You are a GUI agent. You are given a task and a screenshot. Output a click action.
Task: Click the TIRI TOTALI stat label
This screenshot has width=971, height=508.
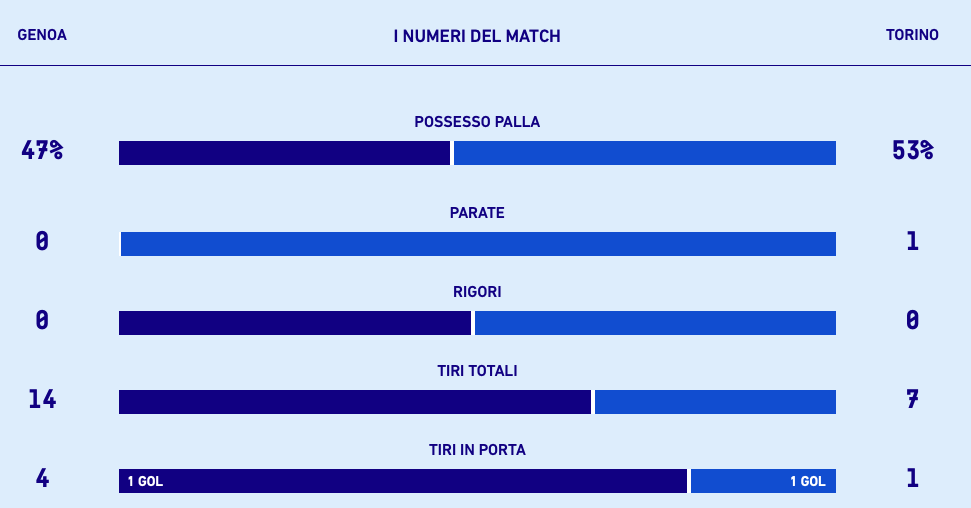click(x=477, y=371)
